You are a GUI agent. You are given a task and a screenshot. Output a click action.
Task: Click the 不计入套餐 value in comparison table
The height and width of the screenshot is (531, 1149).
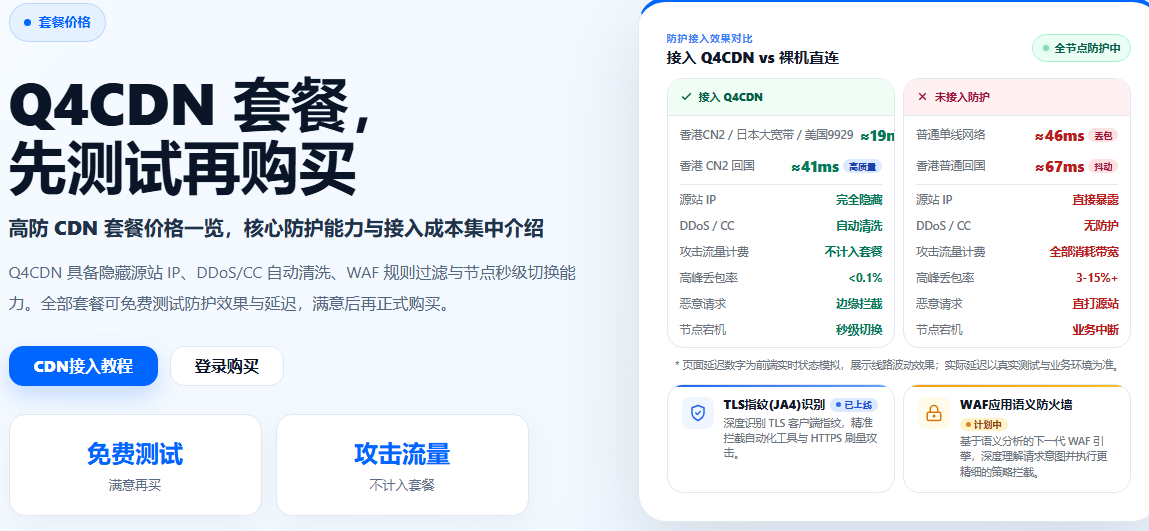pos(854,251)
